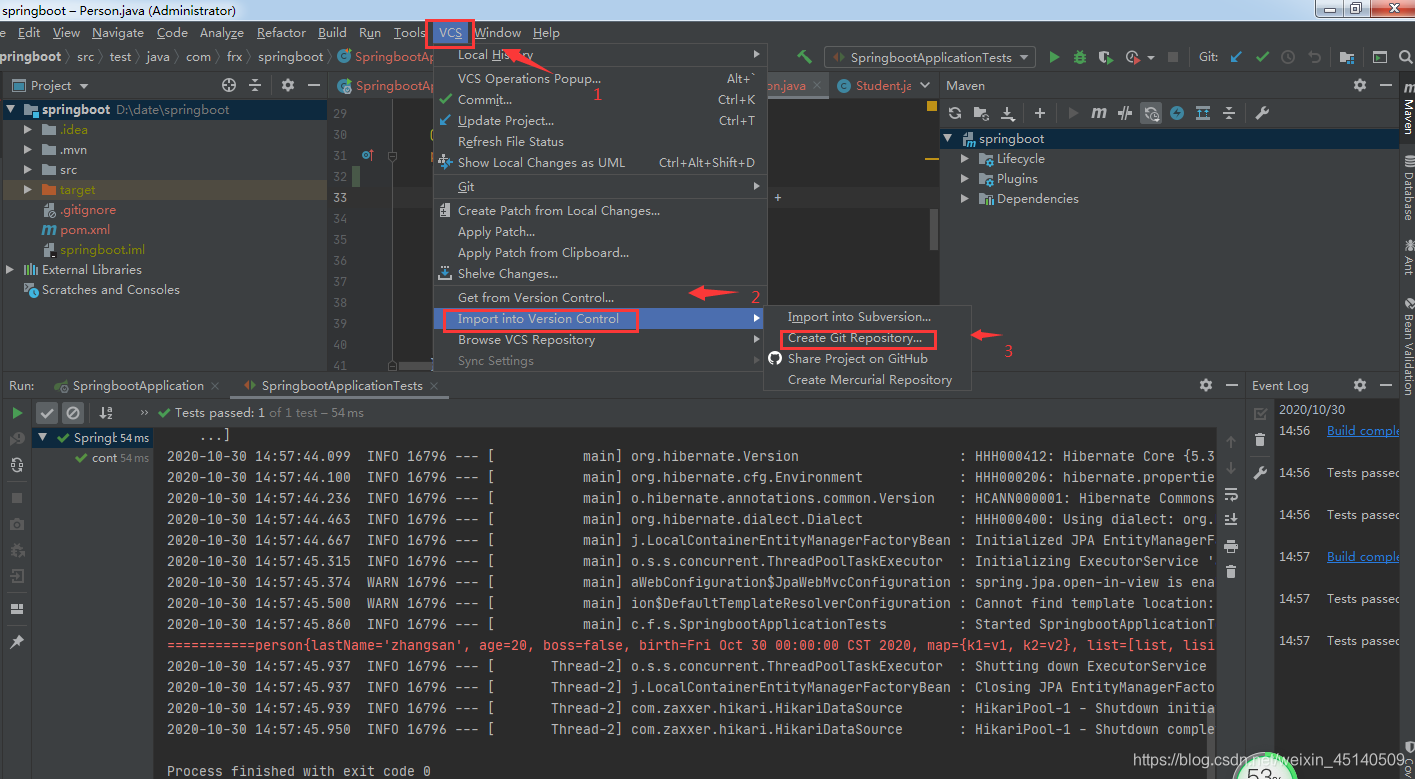Image resolution: width=1415 pixels, height=779 pixels.
Task: Toggle Maven Offline Mode icon
Action: click(x=1125, y=113)
